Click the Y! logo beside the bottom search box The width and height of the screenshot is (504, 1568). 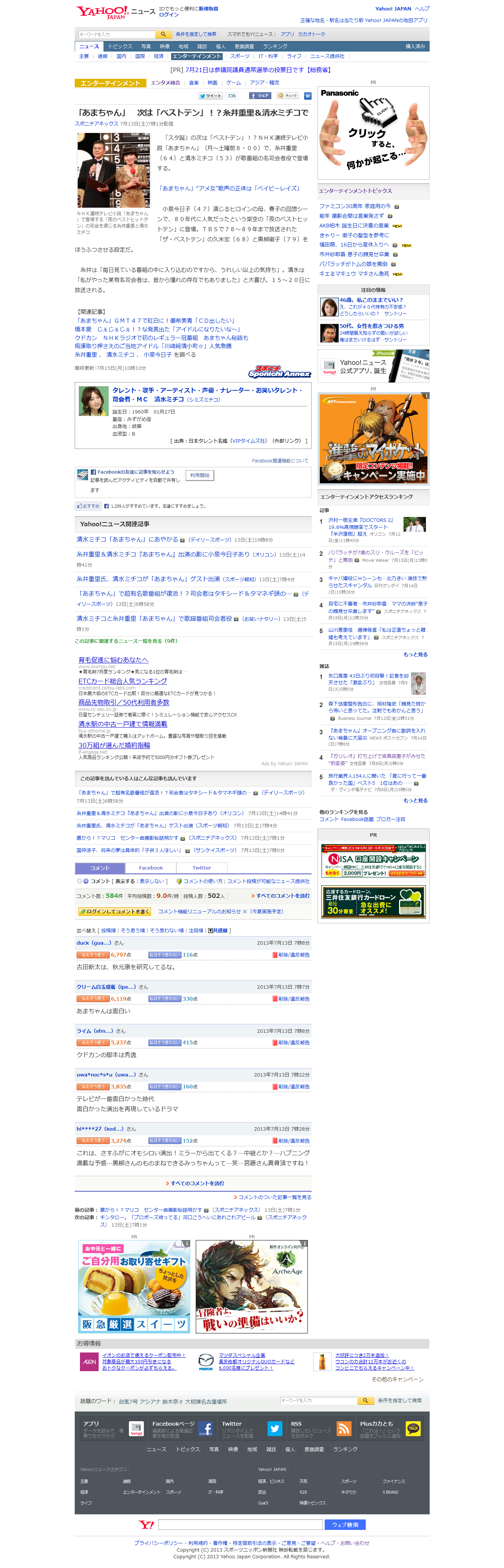pos(147,1524)
